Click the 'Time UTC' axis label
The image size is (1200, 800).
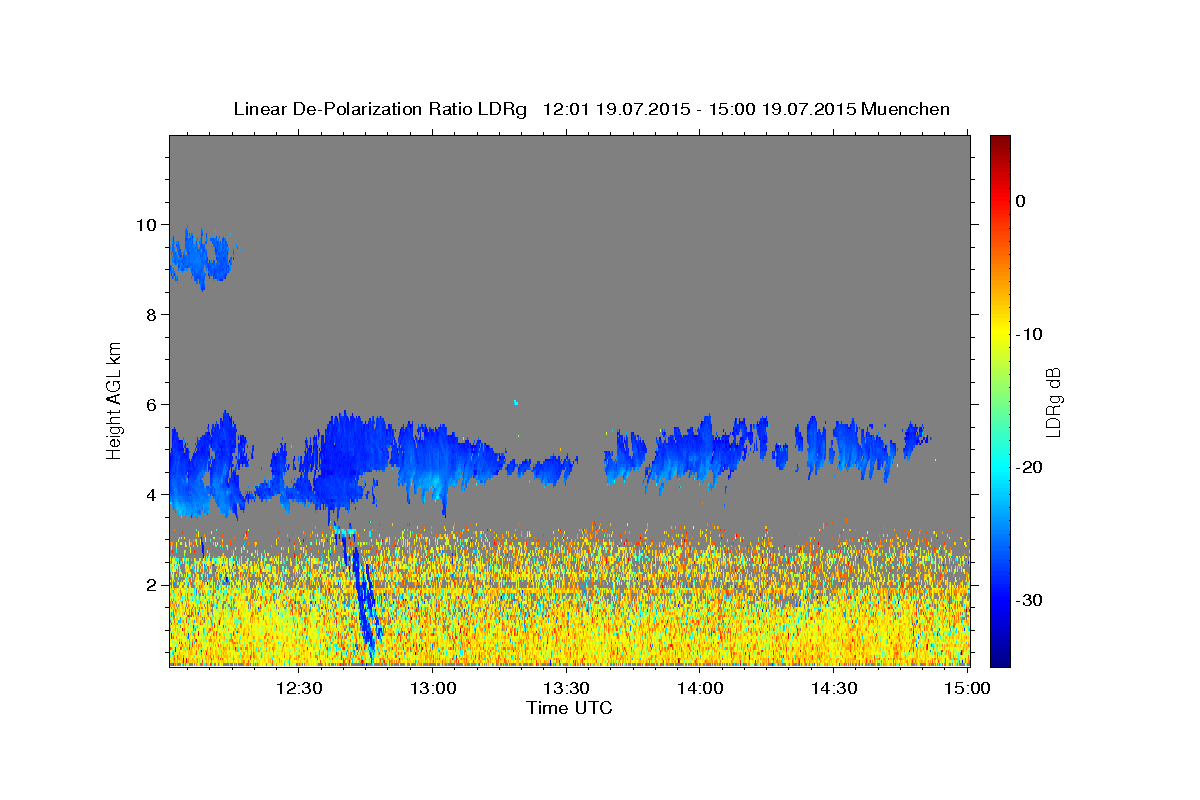pos(569,708)
